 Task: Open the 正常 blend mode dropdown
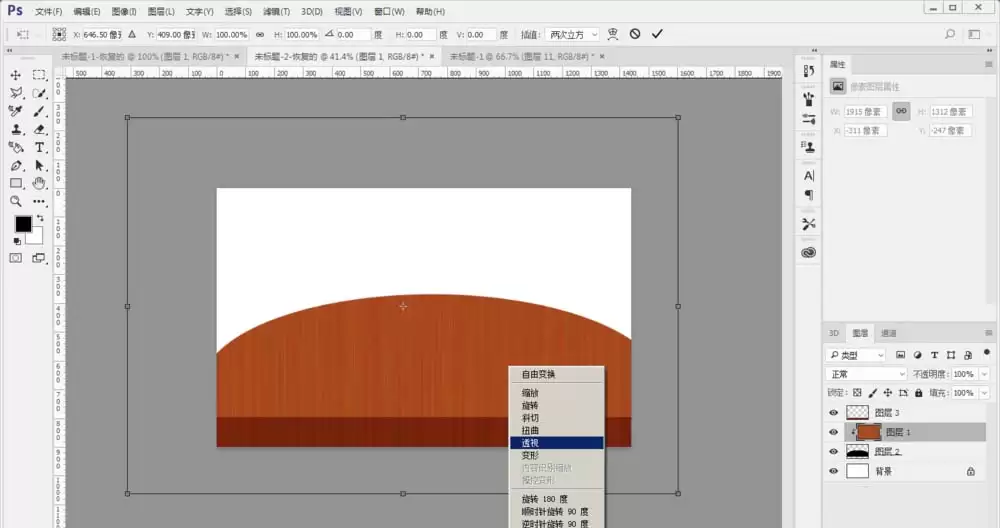click(866, 374)
